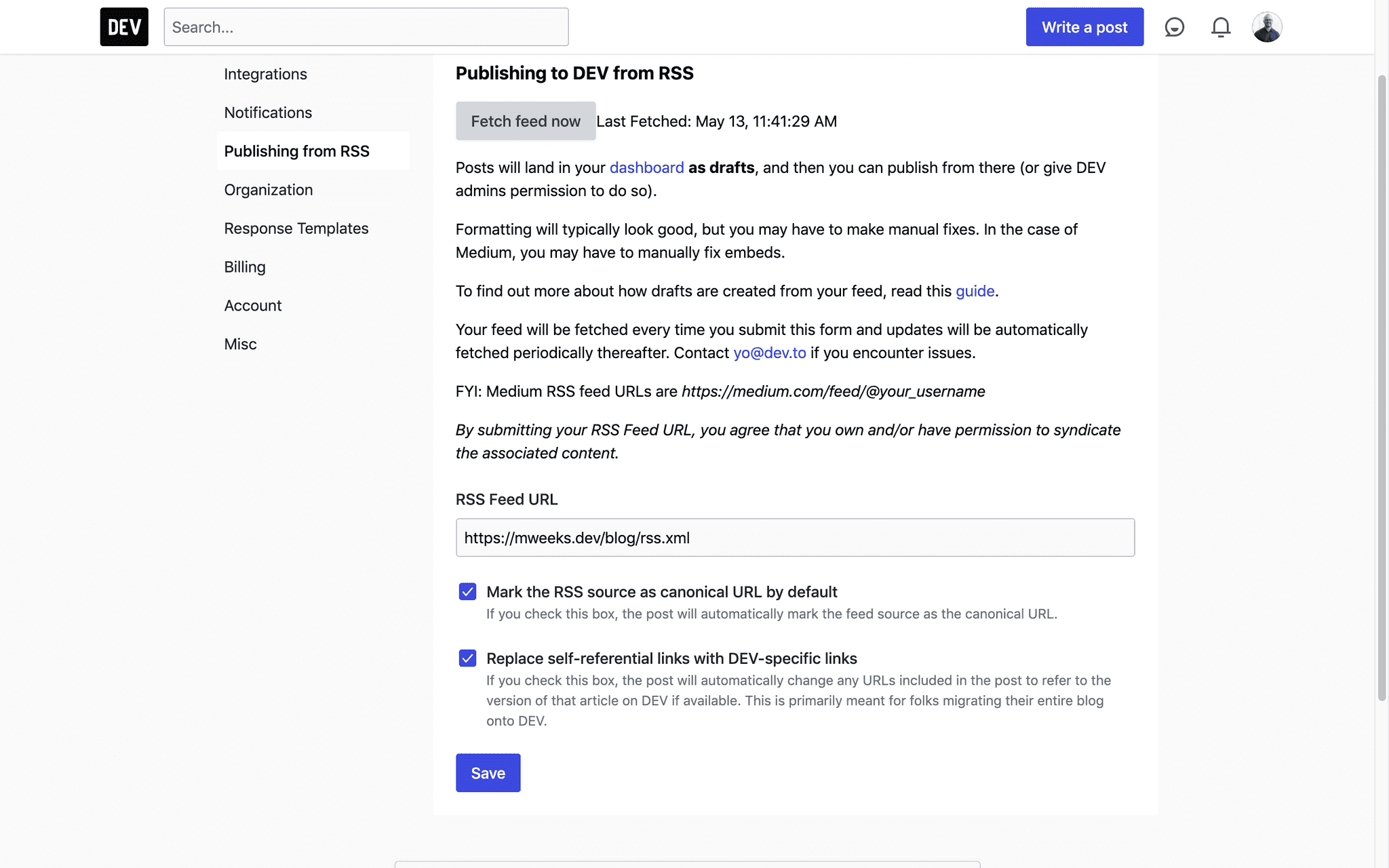Open Organization settings
Image resolution: width=1389 pixels, height=868 pixels.
point(268,190)
